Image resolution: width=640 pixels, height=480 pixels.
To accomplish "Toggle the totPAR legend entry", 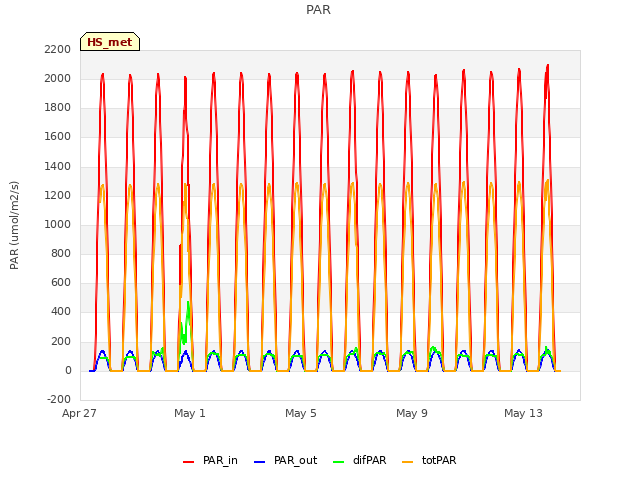I will pos(429,460).
